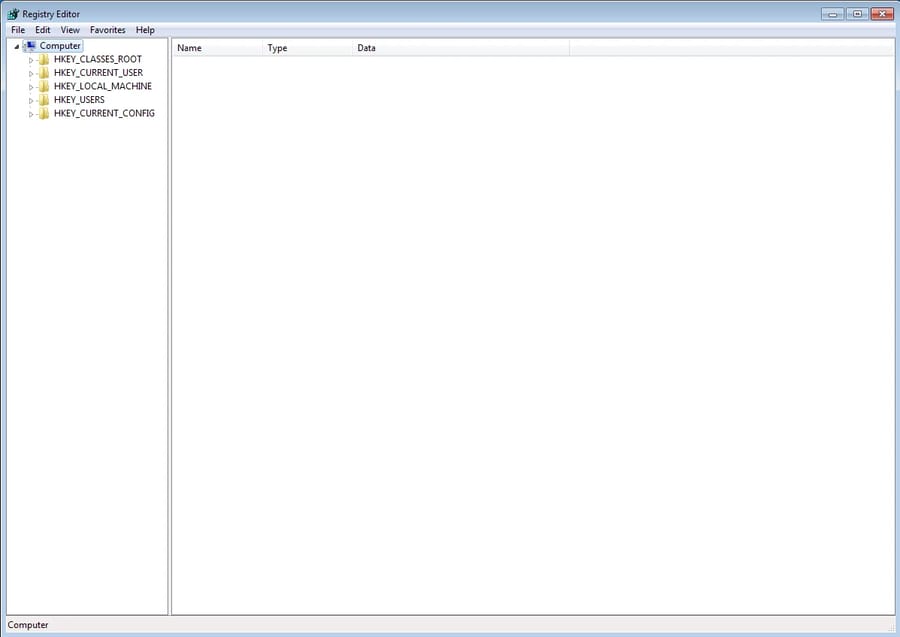Maximize the Registry Editor window

click(x=858, y=14)
